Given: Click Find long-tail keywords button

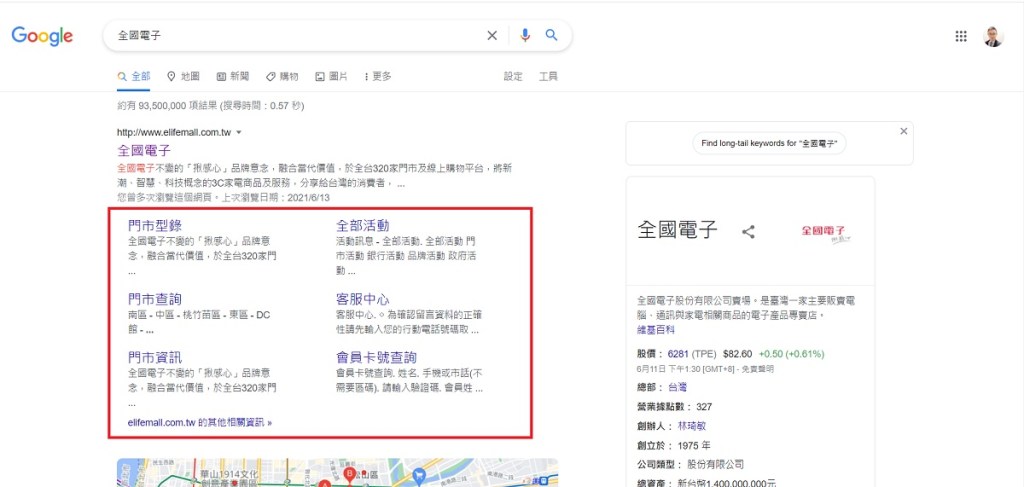Looking at the screenshot, I should coord(769,143).
